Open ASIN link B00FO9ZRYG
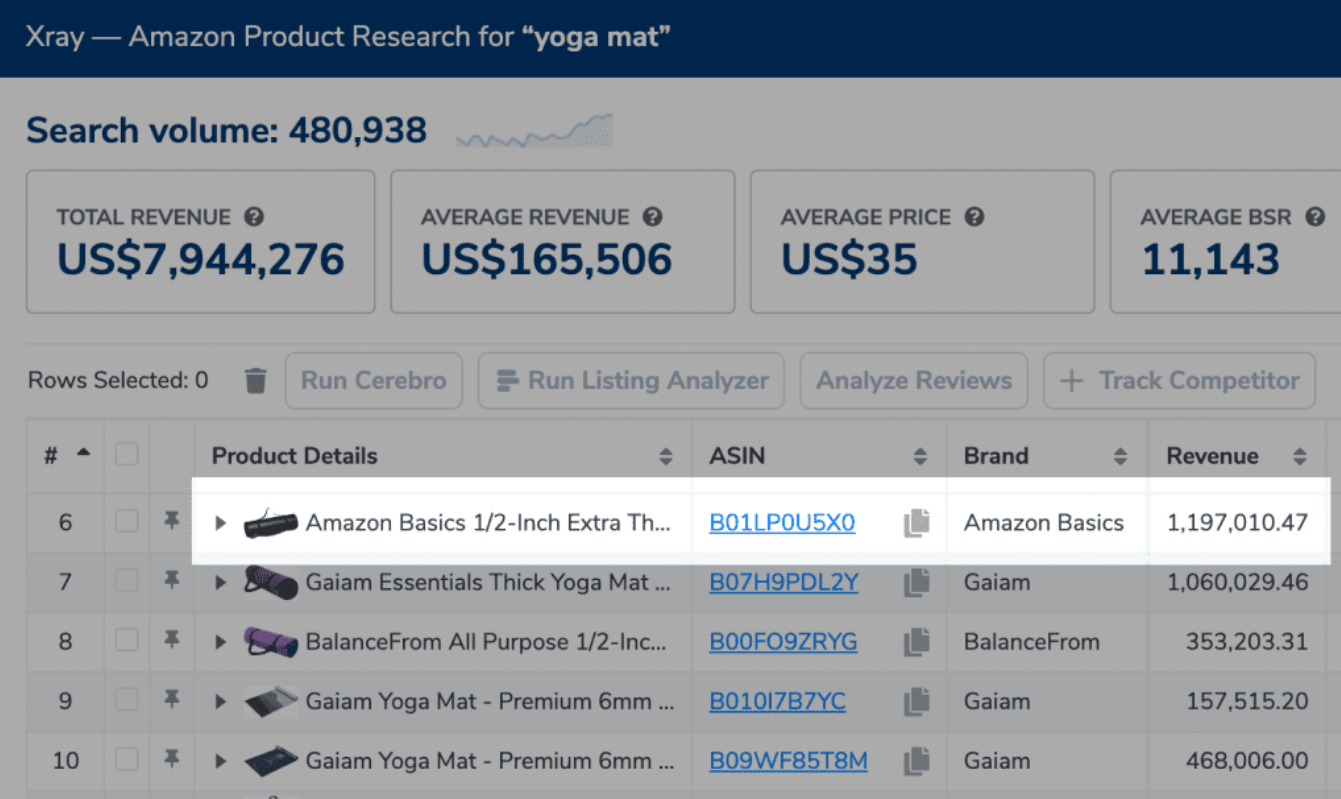Viewport: 1341px width, 799px height. click(x=783, y=642)
